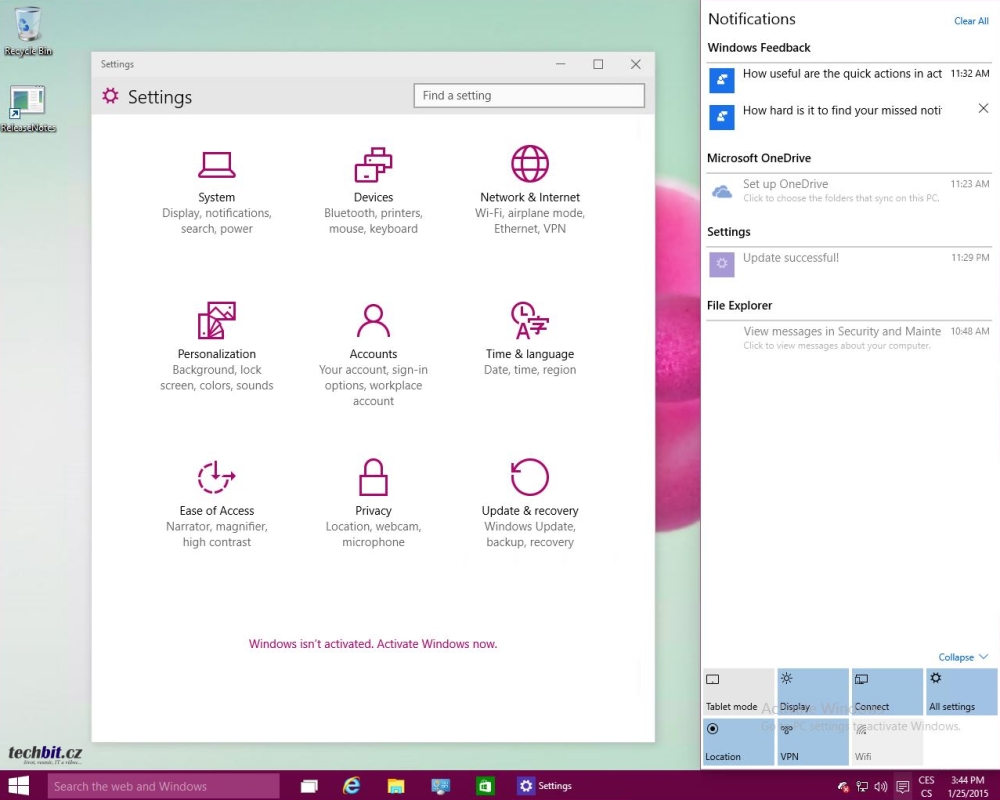This screenshot has height=800, width=1000.
Task: Open Time & language settings
Action: 530,347
